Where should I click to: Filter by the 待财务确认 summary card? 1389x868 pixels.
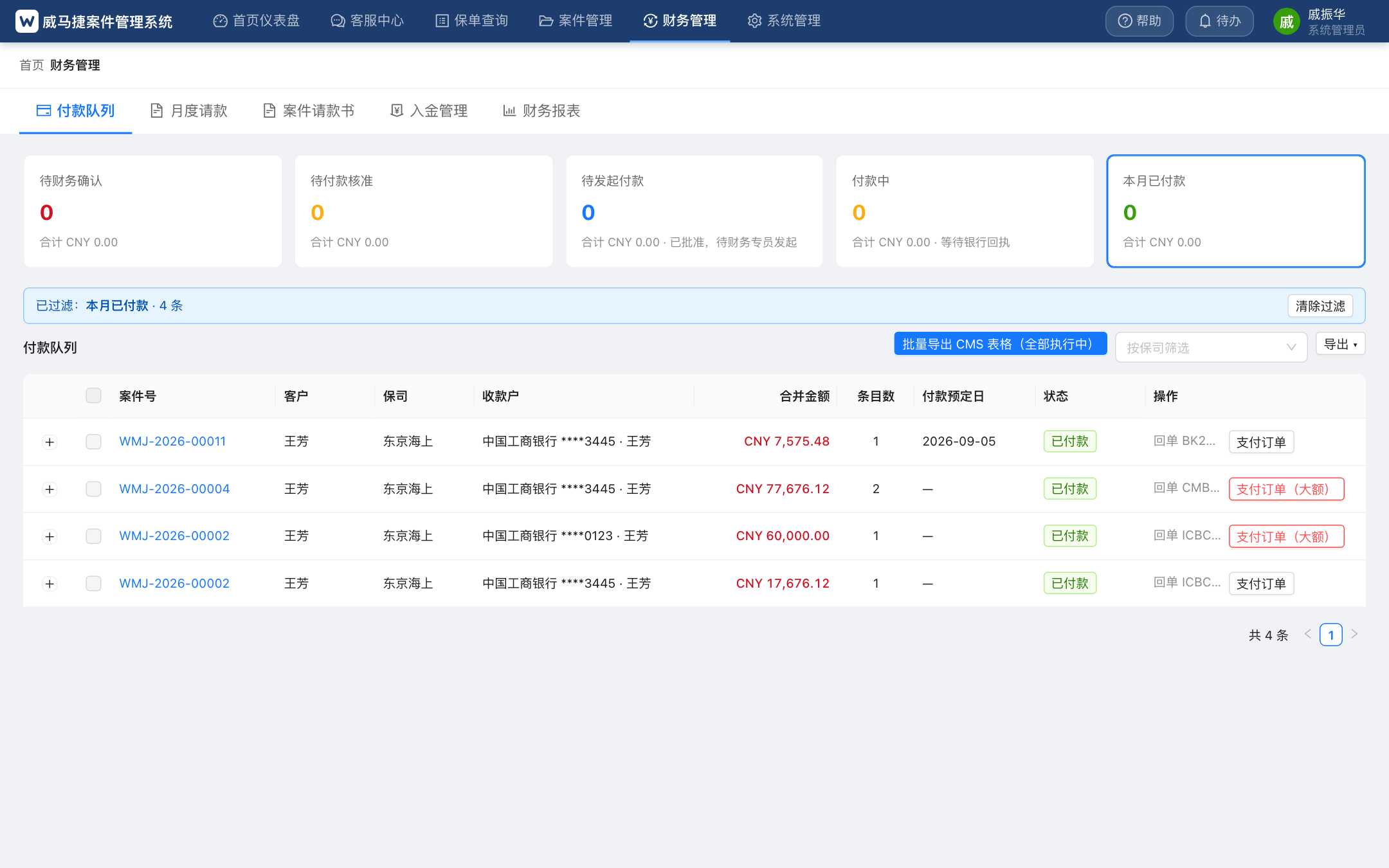153,211
